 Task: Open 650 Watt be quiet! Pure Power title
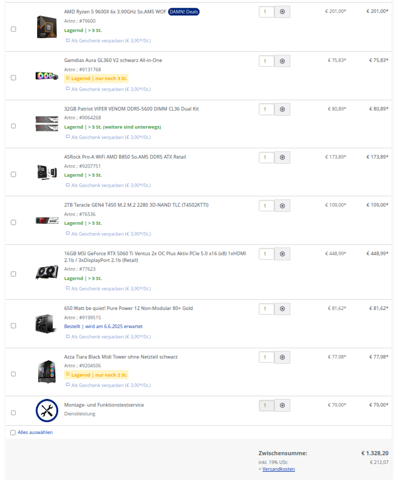point(128,308)
